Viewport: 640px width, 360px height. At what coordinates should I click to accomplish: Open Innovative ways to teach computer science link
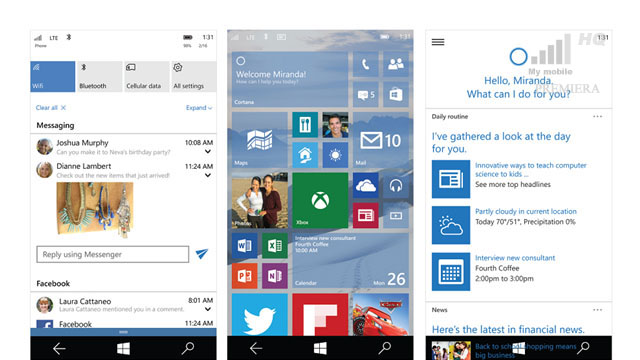[x=531, y=170]
